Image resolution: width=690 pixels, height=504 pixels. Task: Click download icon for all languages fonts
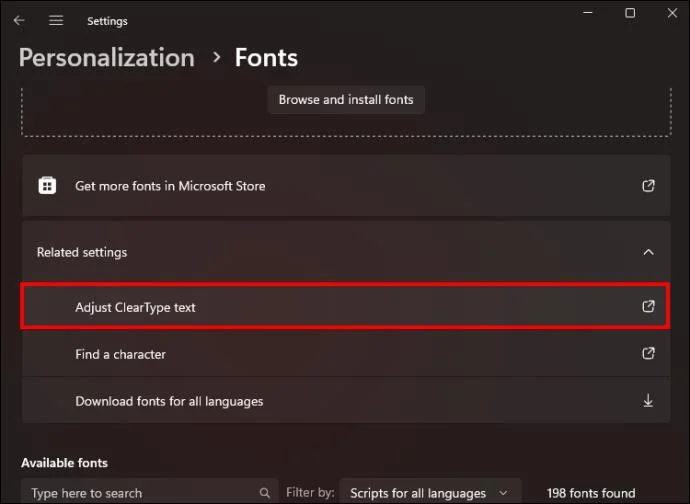(x=648, y=401)
